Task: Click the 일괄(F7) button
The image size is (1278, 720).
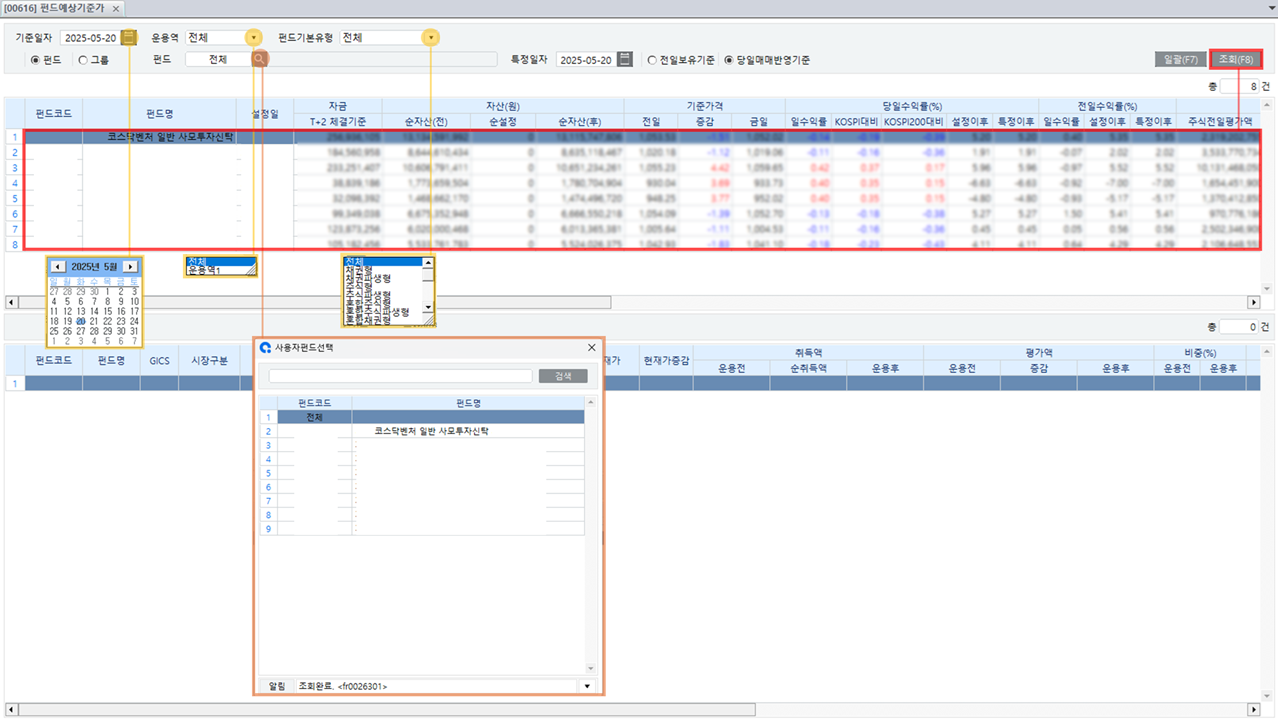Action: (x=1180, y=60)
